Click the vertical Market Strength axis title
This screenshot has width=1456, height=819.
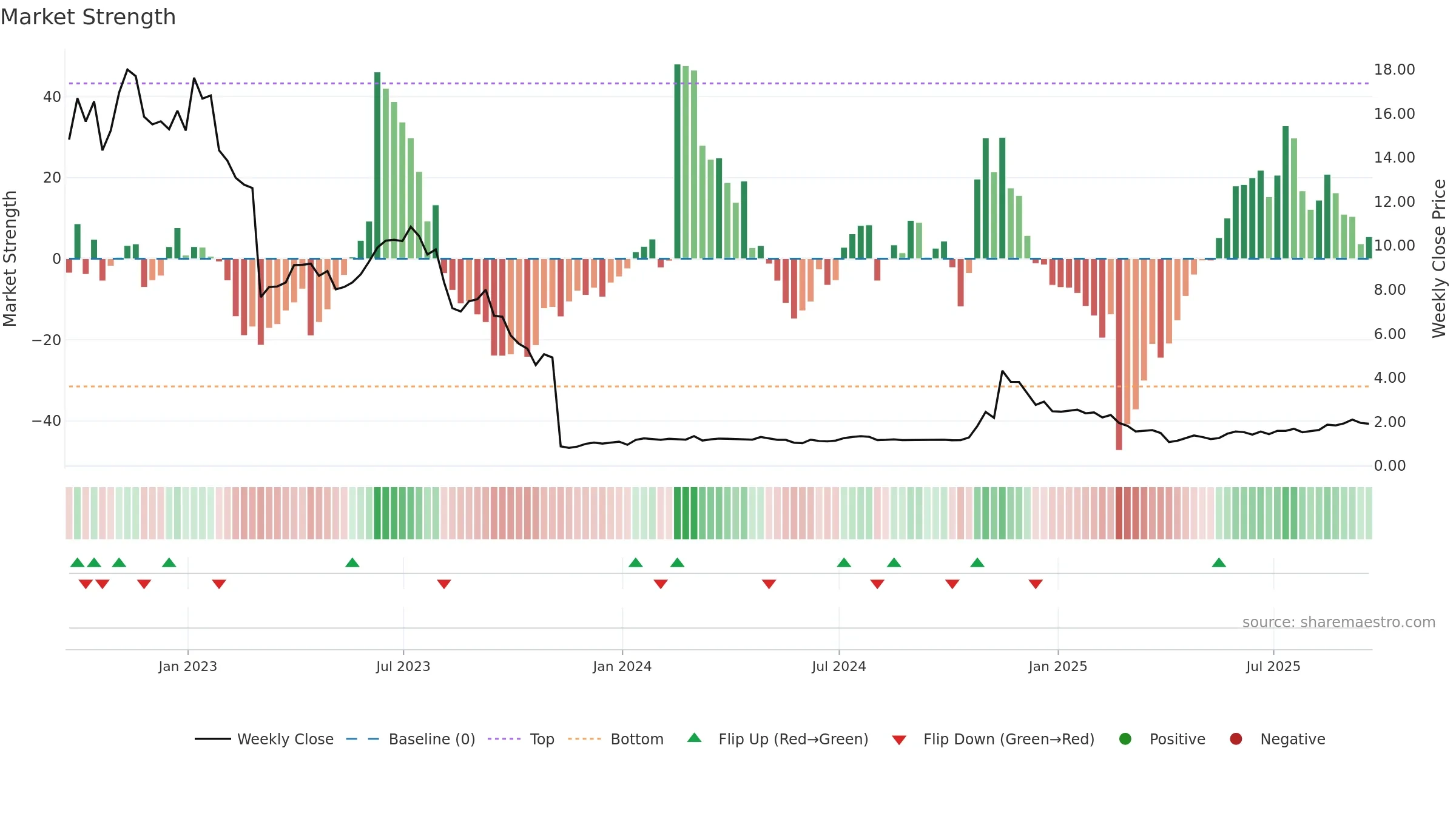point(10,258)
